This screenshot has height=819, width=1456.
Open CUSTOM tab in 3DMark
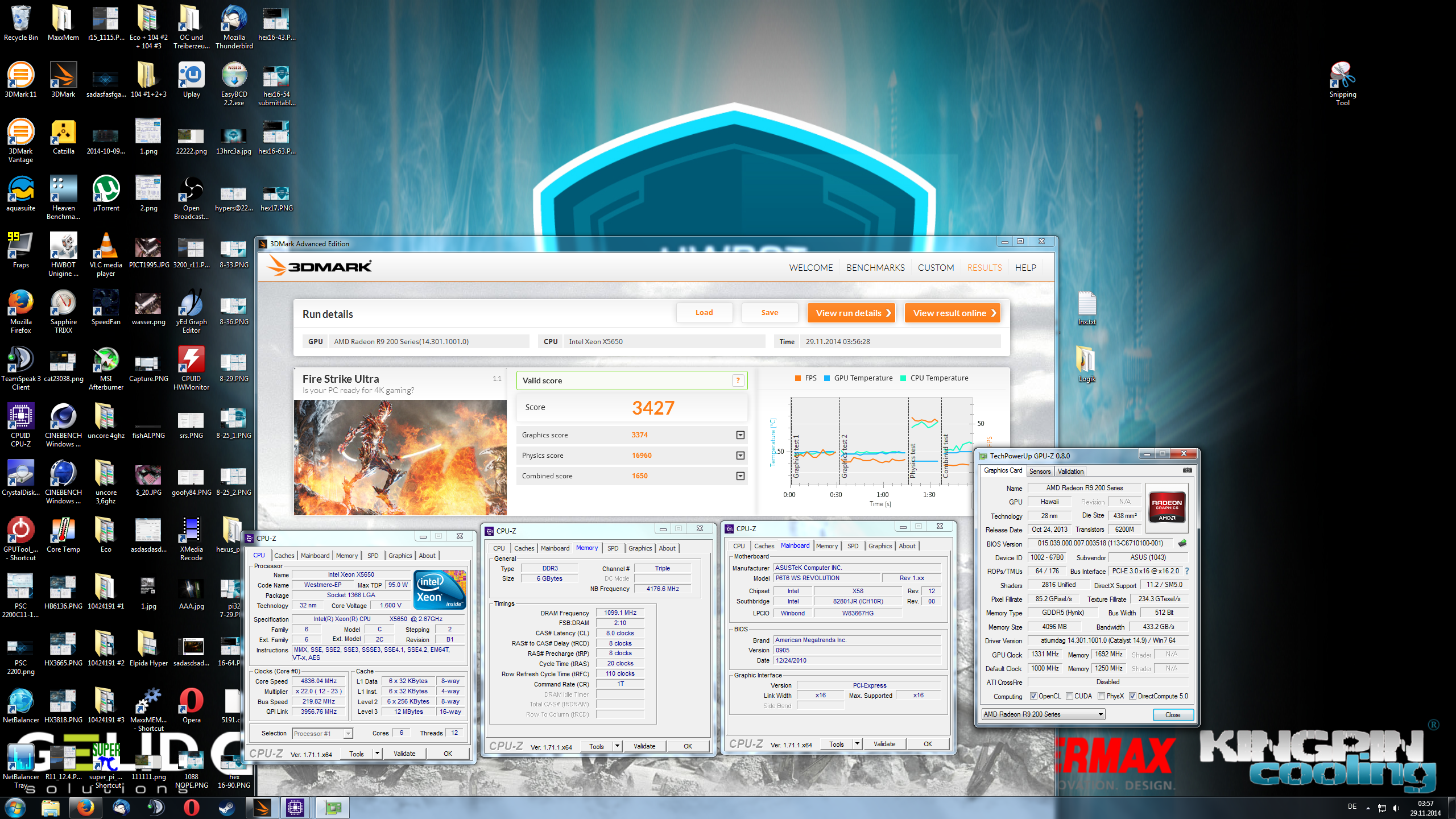click(x=936, y=267)
